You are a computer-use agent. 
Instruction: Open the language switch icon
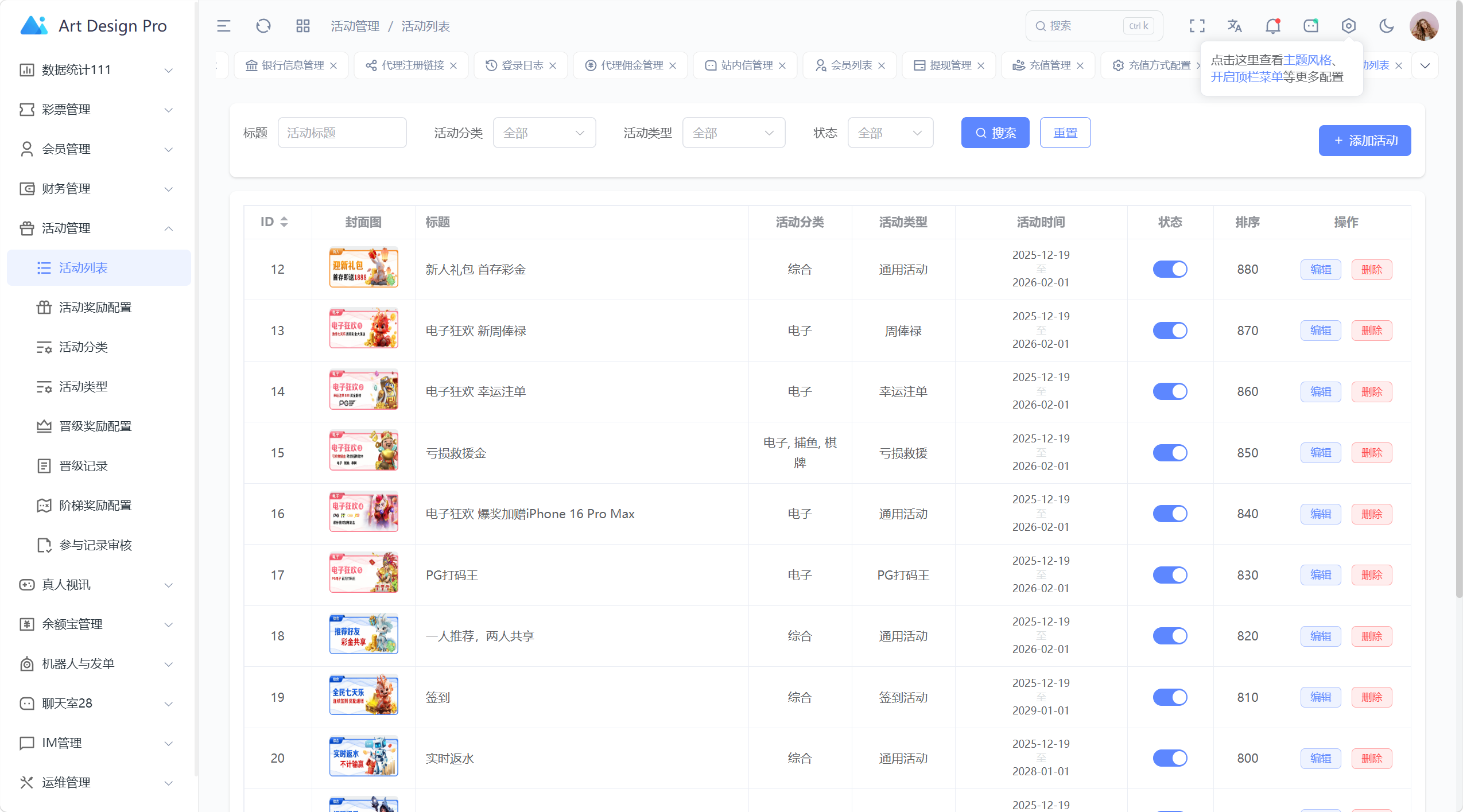(x=1235, y=26)
